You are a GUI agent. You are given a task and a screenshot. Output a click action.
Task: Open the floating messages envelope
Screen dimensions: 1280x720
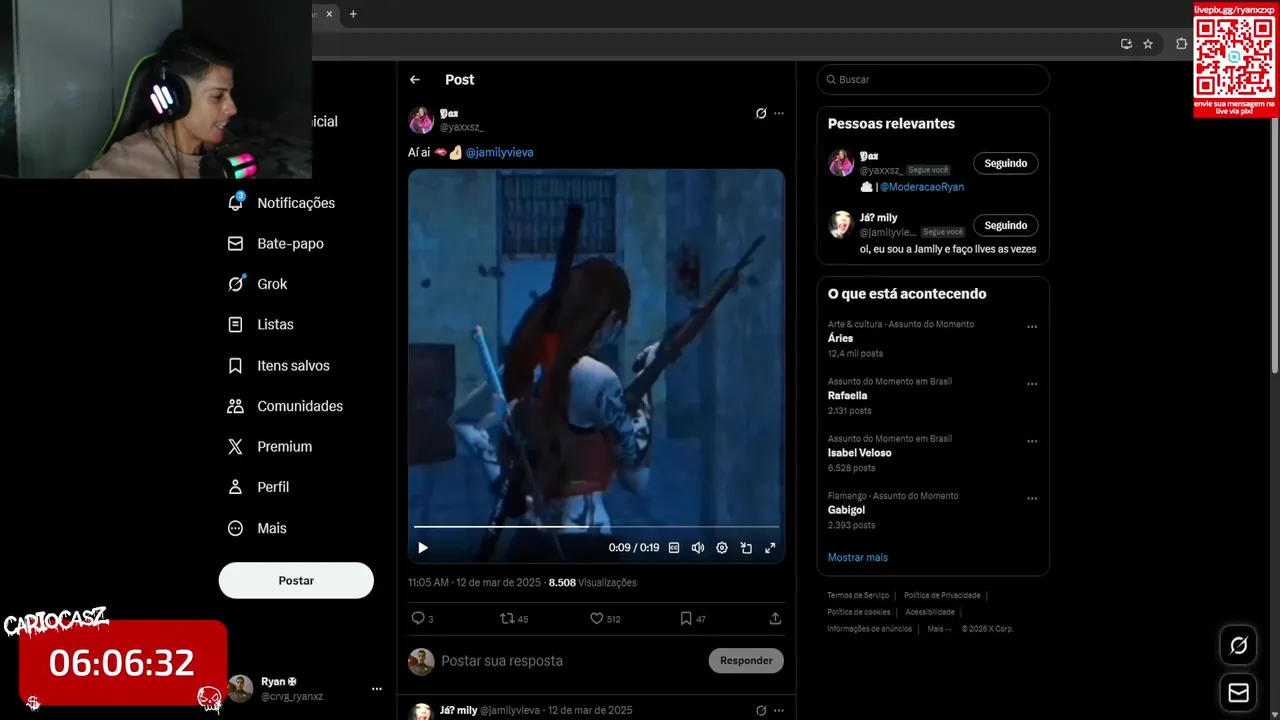1238,693
